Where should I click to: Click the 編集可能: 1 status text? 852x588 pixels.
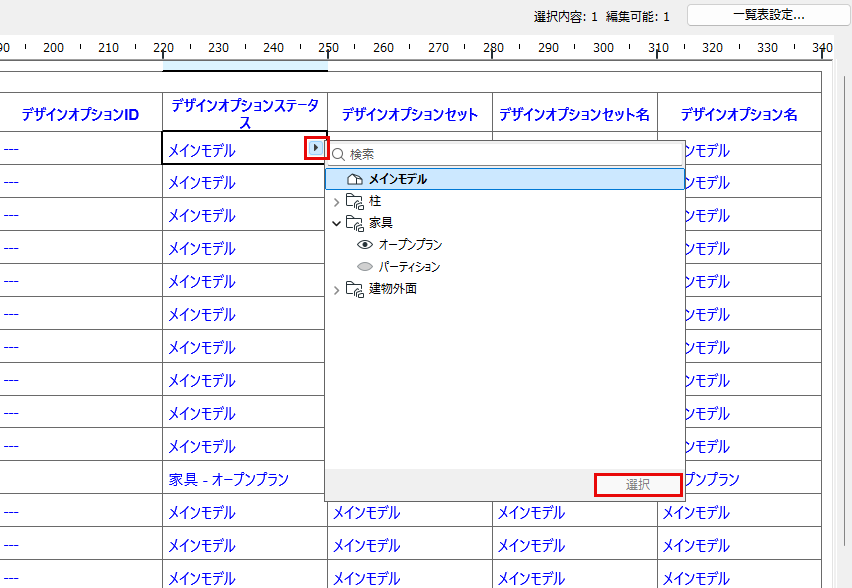tap(637, 17)
